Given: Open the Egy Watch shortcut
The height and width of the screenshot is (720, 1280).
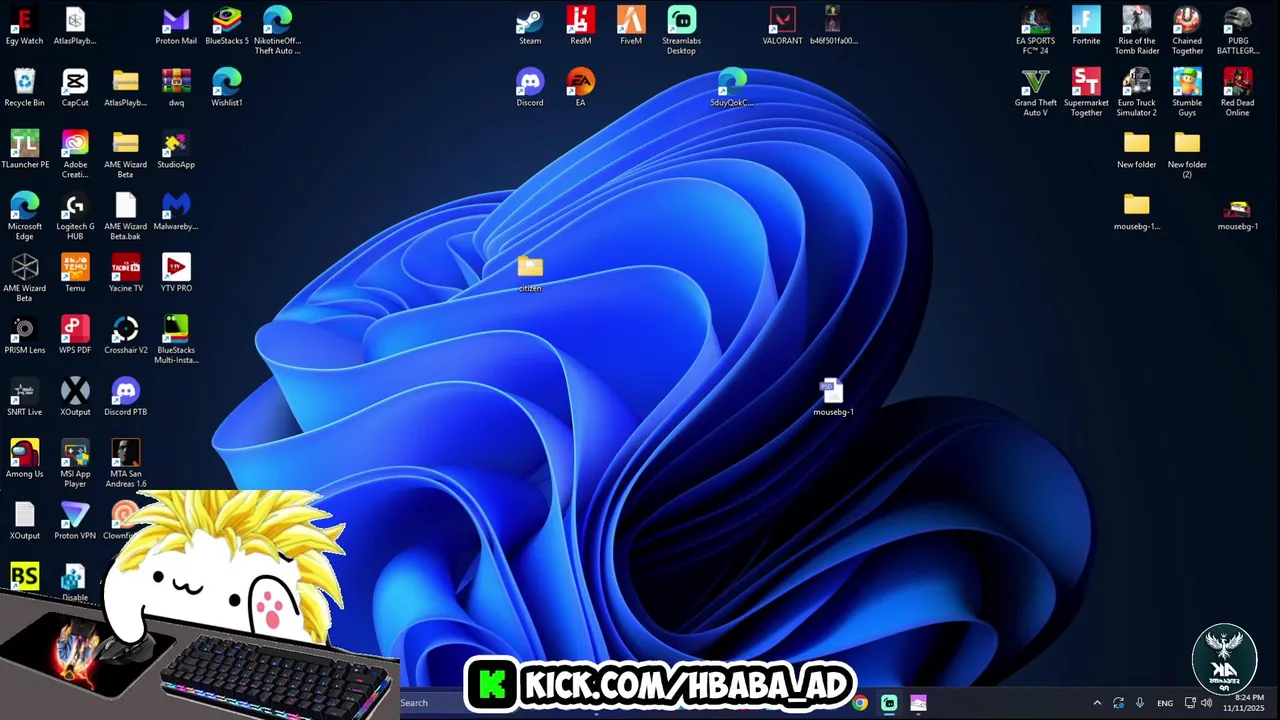Looking at the screenshot, I should 24,27.
